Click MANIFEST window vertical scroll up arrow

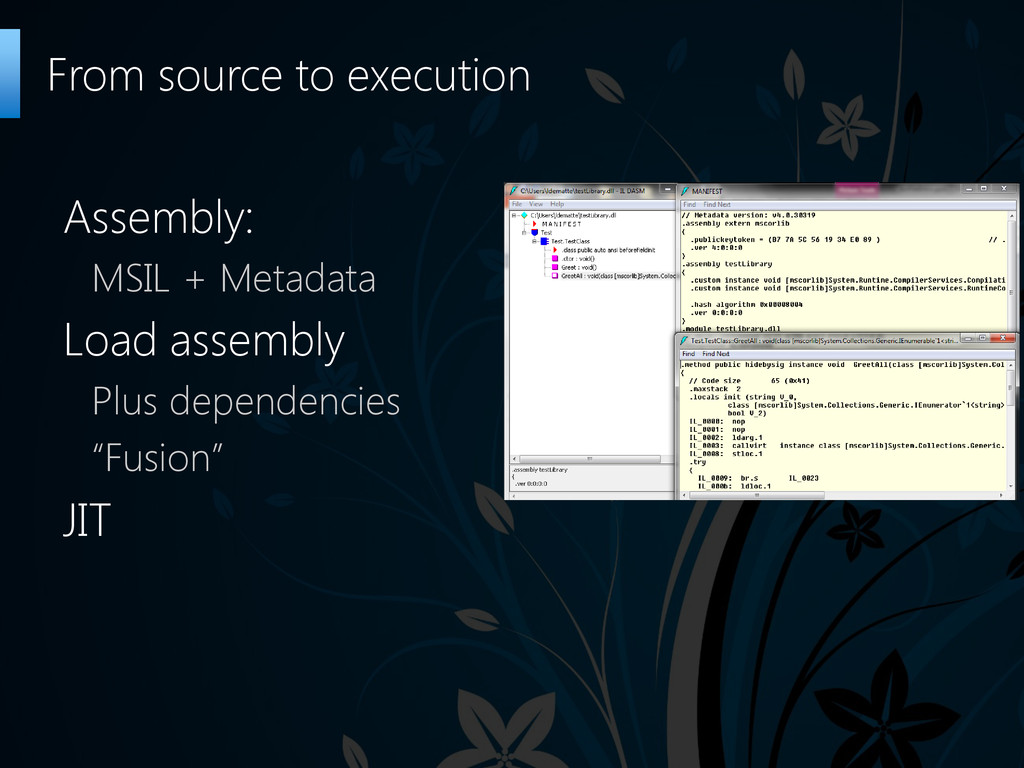[1012, 216]
